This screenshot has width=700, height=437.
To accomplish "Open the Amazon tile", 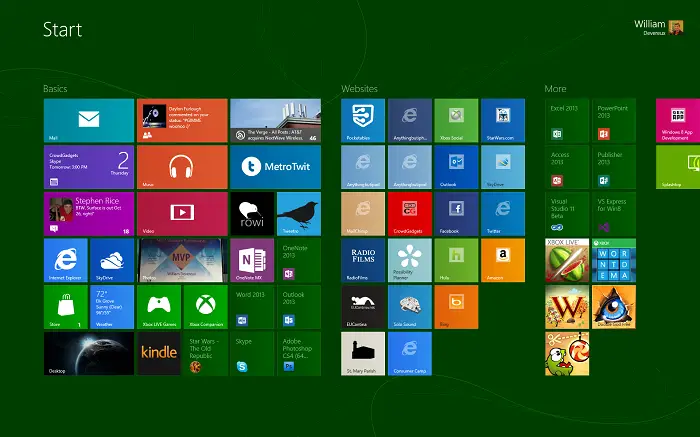I will point(503,260).
